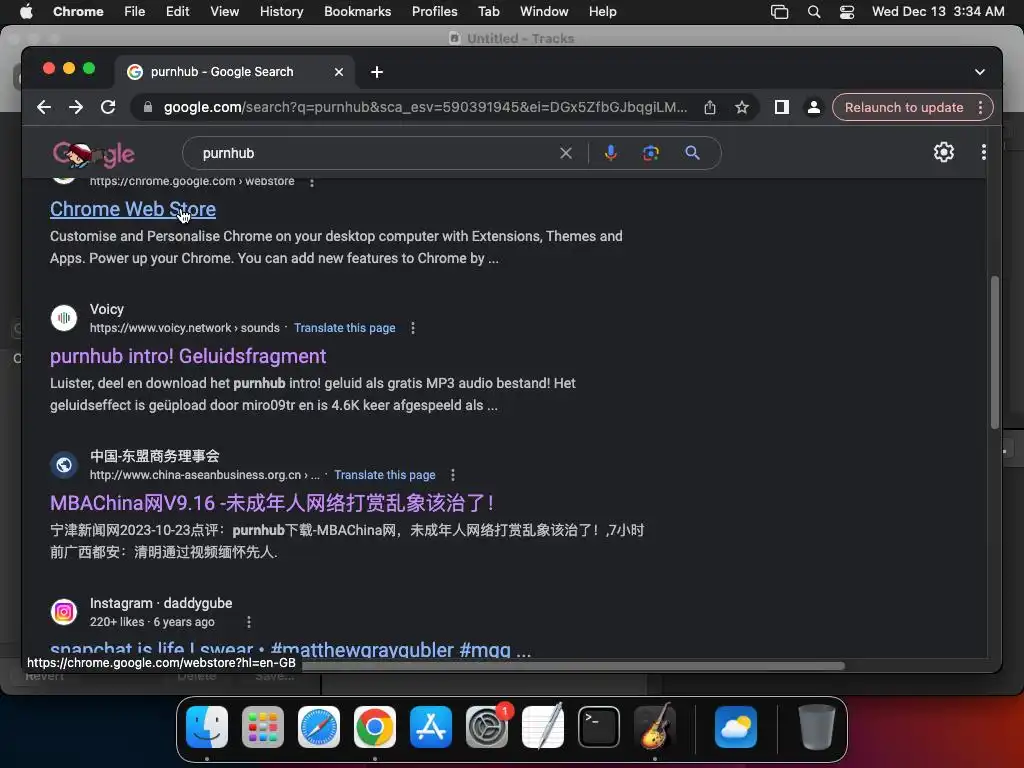Screen dimensions: 1024x768
Task: Open the Weather app in the Dock
Action: [735, 727]
